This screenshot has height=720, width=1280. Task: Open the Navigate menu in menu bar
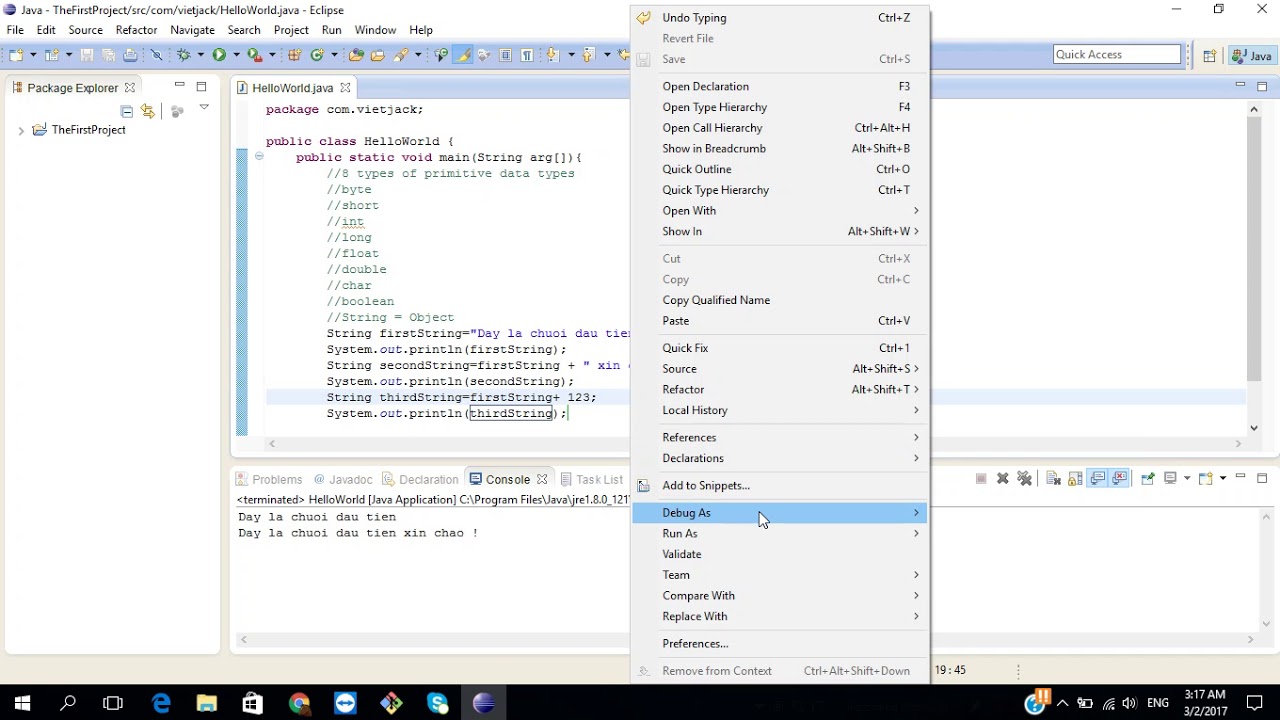(193, 30)
